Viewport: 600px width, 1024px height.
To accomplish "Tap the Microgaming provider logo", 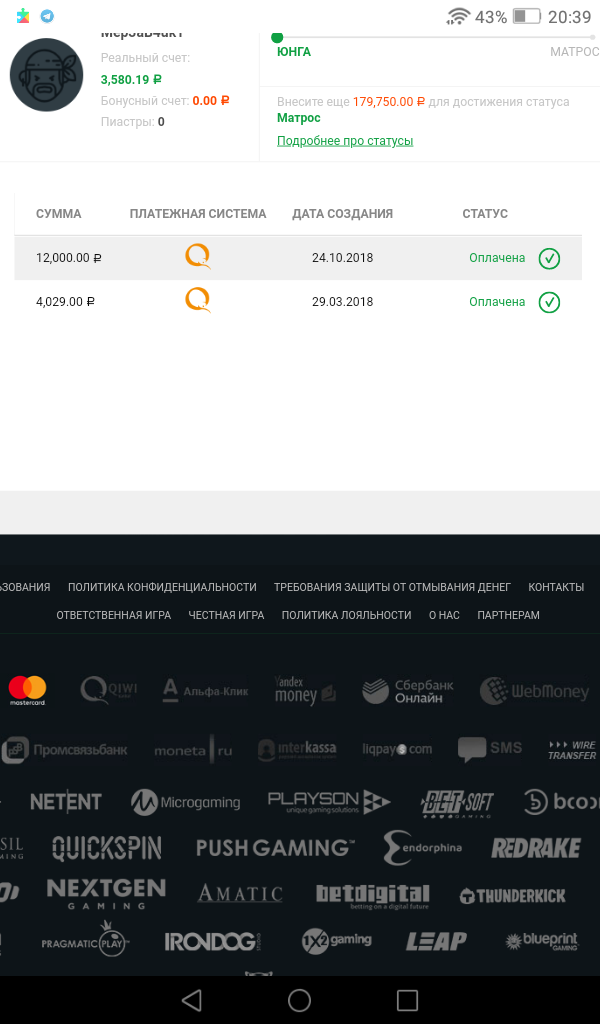I will (185, 802).
